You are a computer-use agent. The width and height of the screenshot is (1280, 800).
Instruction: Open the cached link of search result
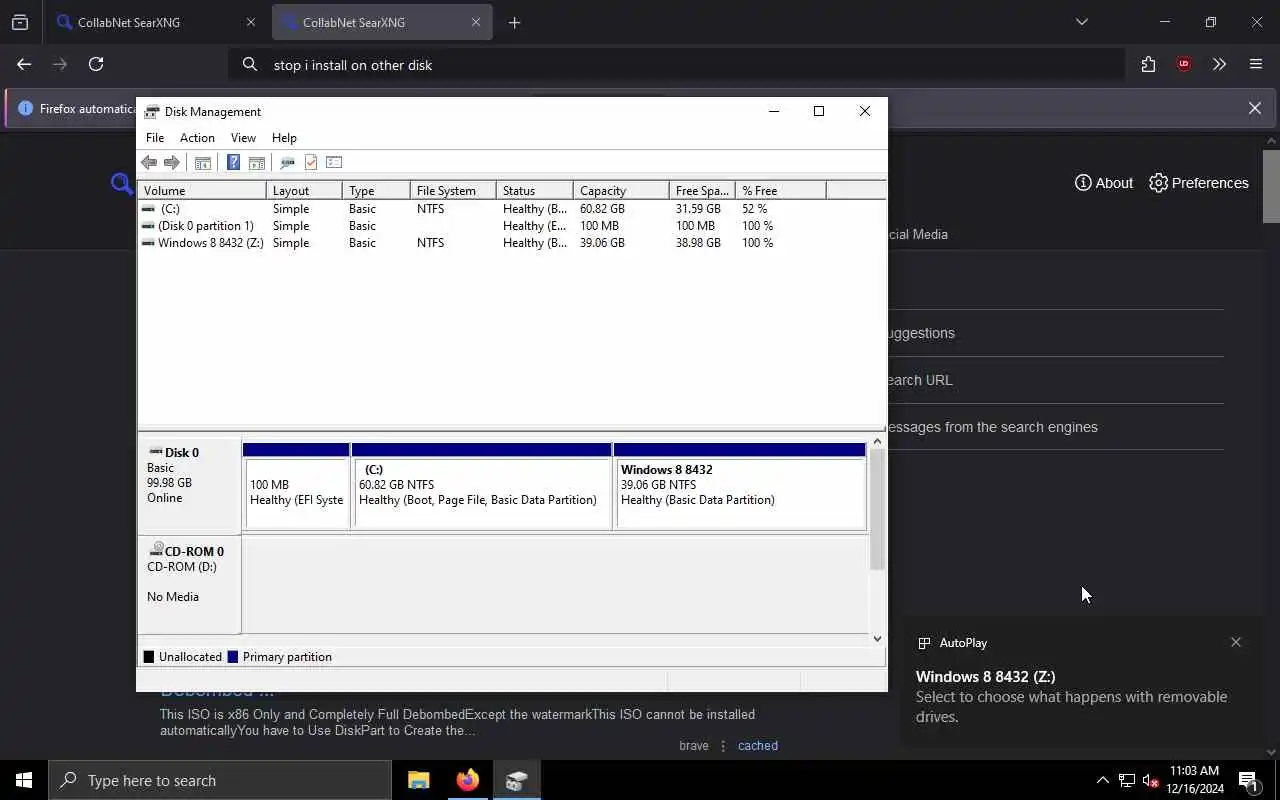point(758,745)
